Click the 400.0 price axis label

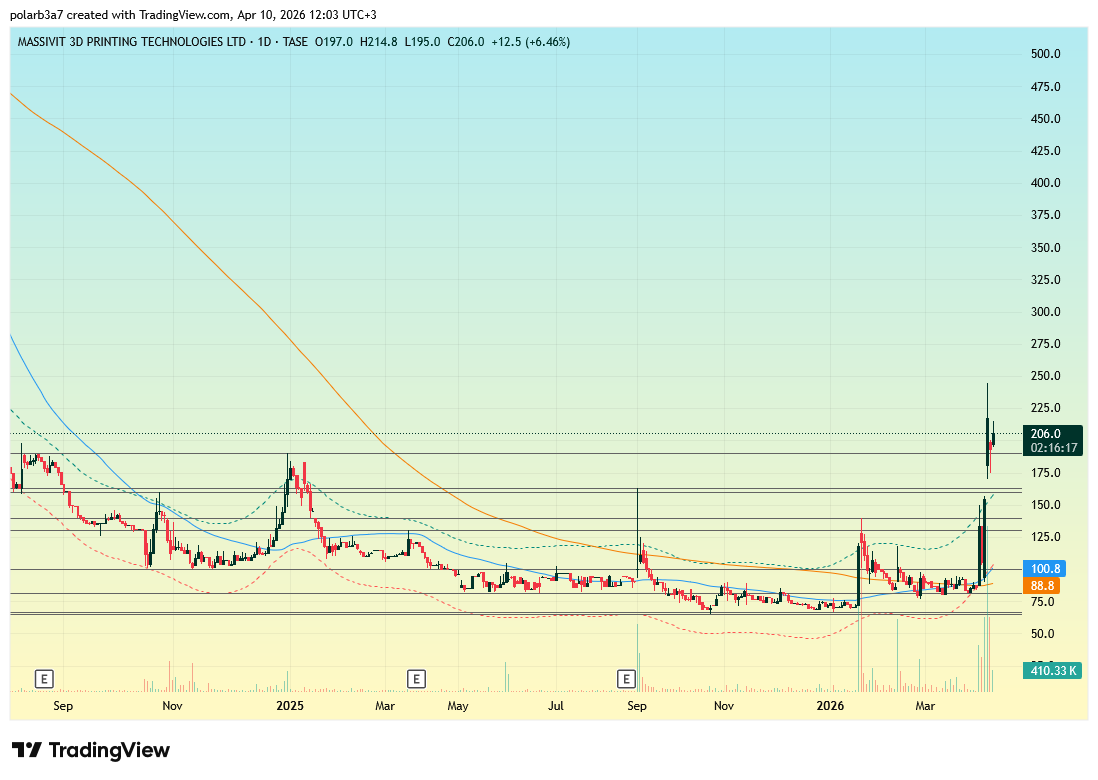(x=1045, y=183)
